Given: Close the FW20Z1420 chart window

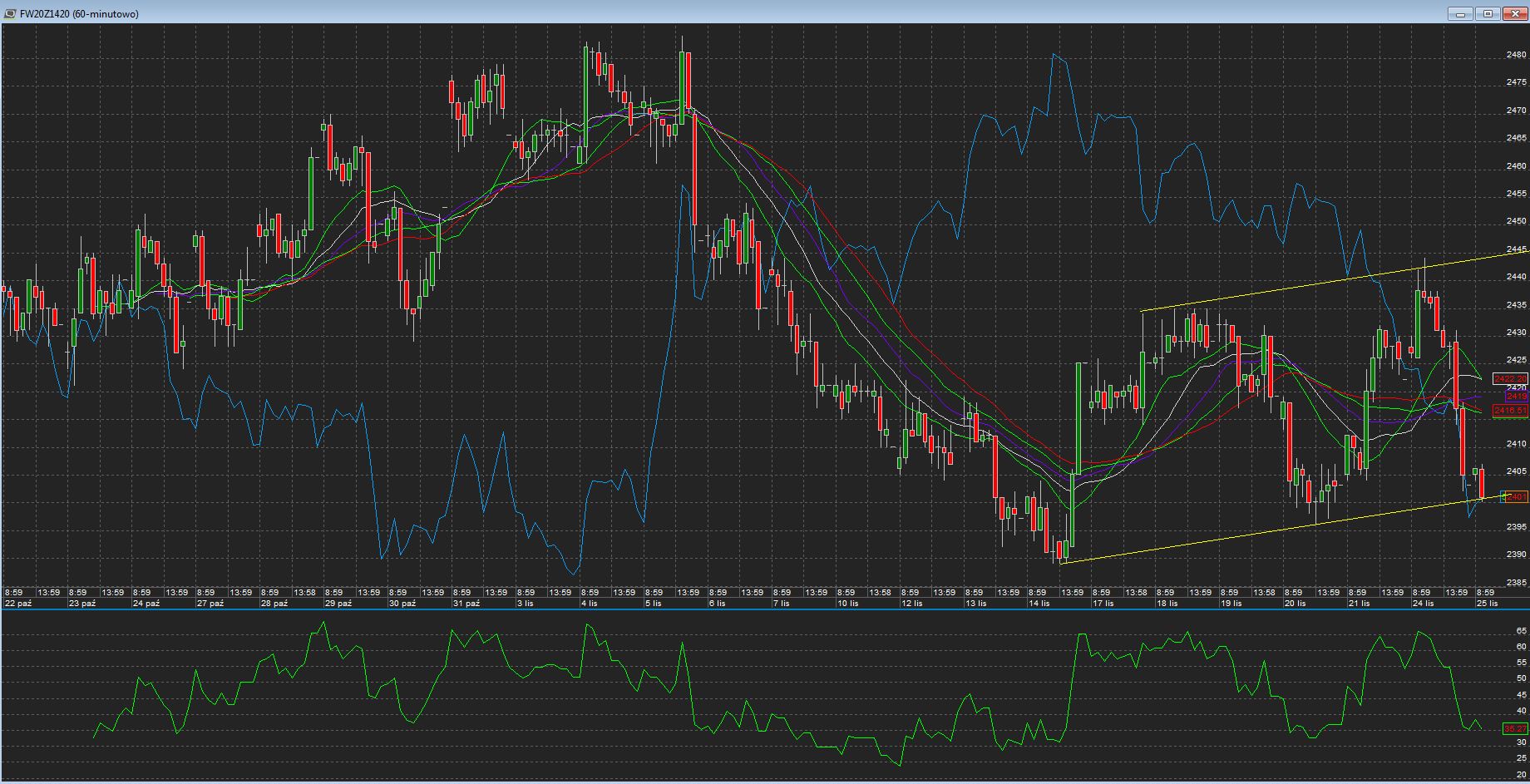Looking at the screenshot, I should (1515, 13).
